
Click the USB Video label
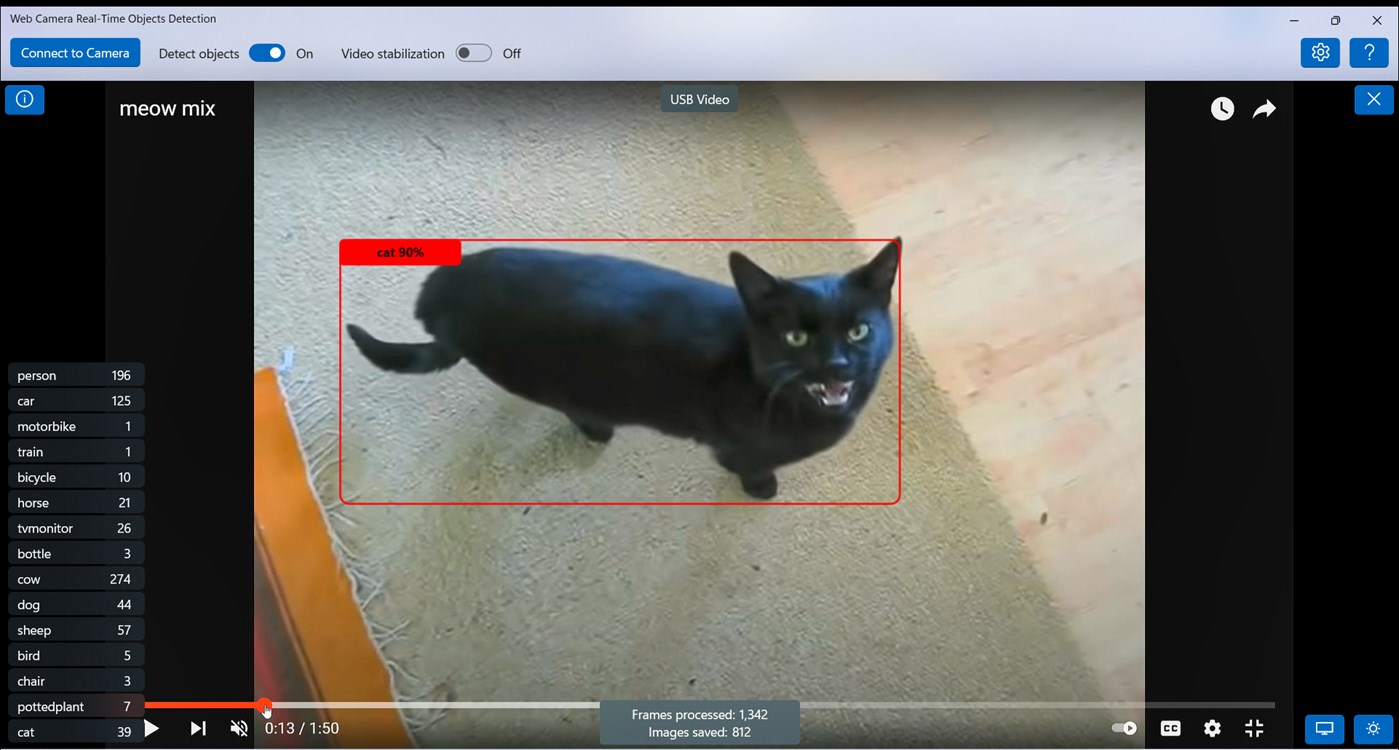click(x=699, y=99)
